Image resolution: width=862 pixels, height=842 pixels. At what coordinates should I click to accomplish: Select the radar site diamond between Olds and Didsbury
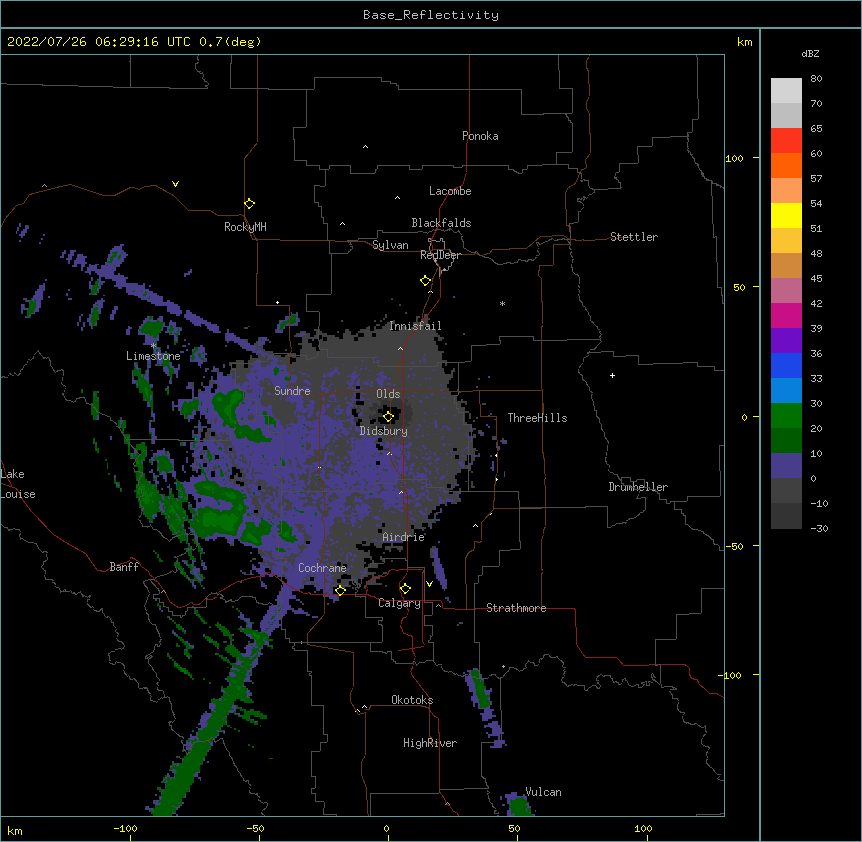[x=389, y=416]
